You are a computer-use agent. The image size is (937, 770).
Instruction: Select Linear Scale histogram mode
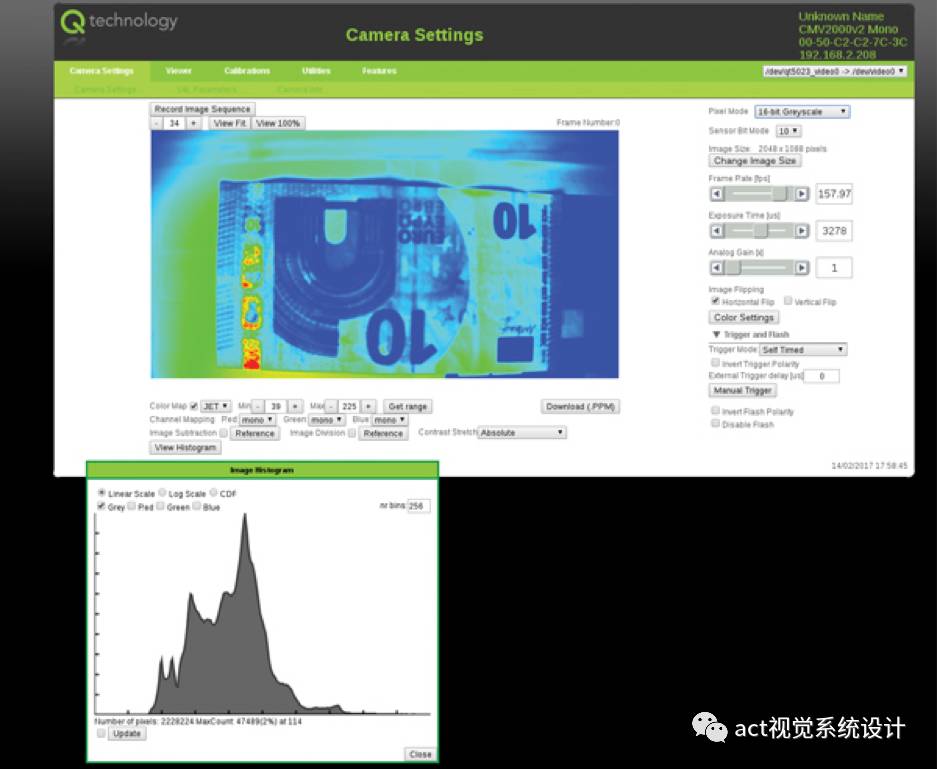click(x=102, y=493)
